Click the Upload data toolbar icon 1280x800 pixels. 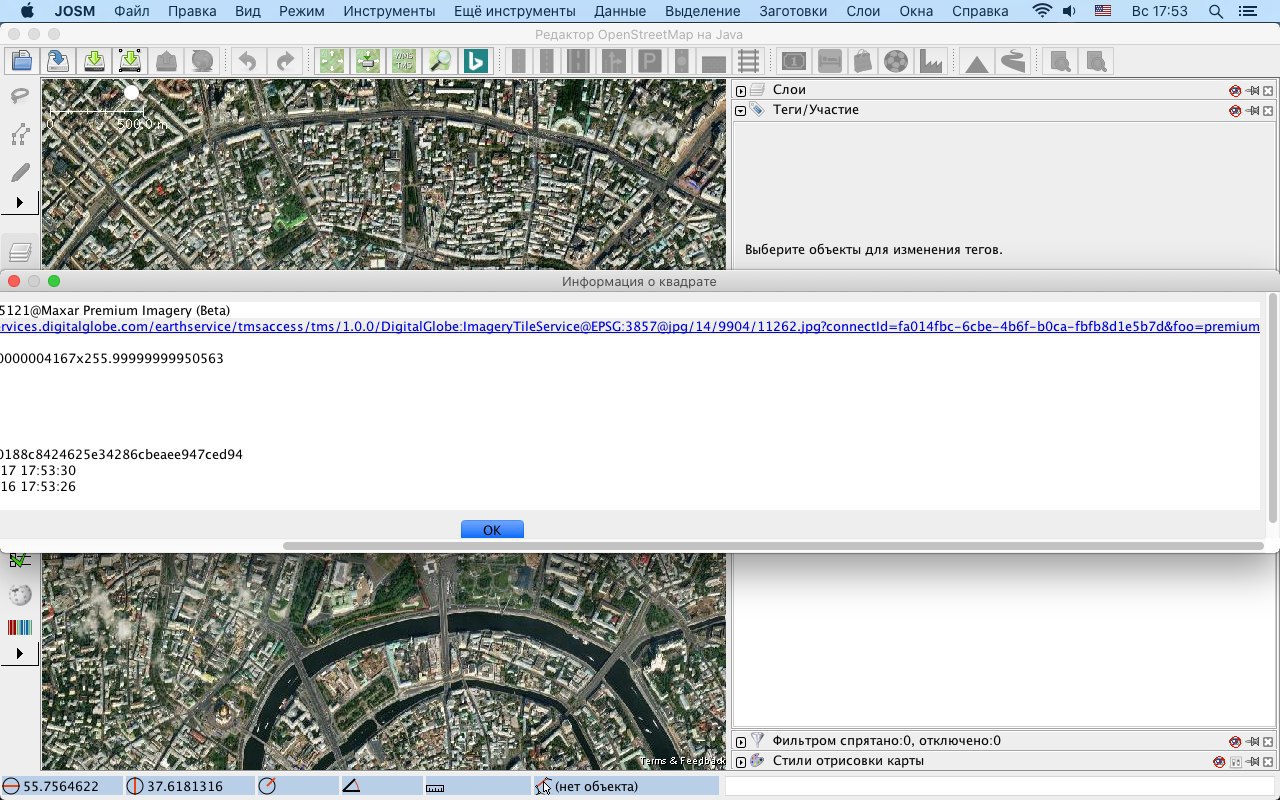click(x=166, y=61)
